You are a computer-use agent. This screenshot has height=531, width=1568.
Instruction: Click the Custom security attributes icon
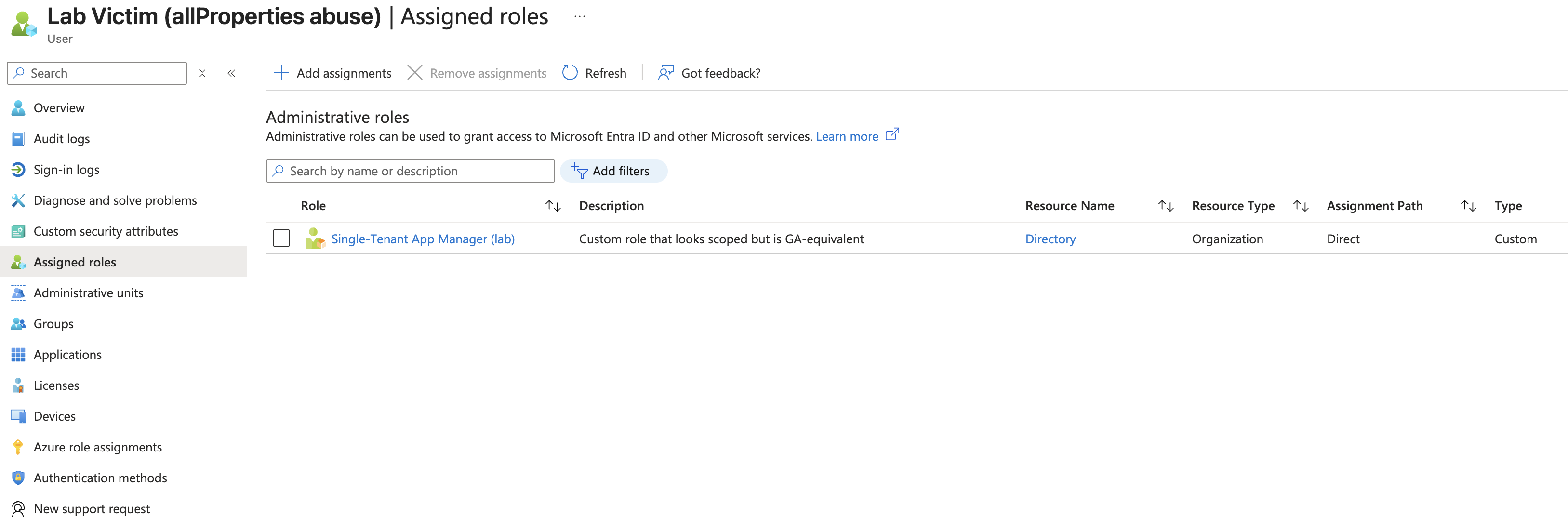18,231
